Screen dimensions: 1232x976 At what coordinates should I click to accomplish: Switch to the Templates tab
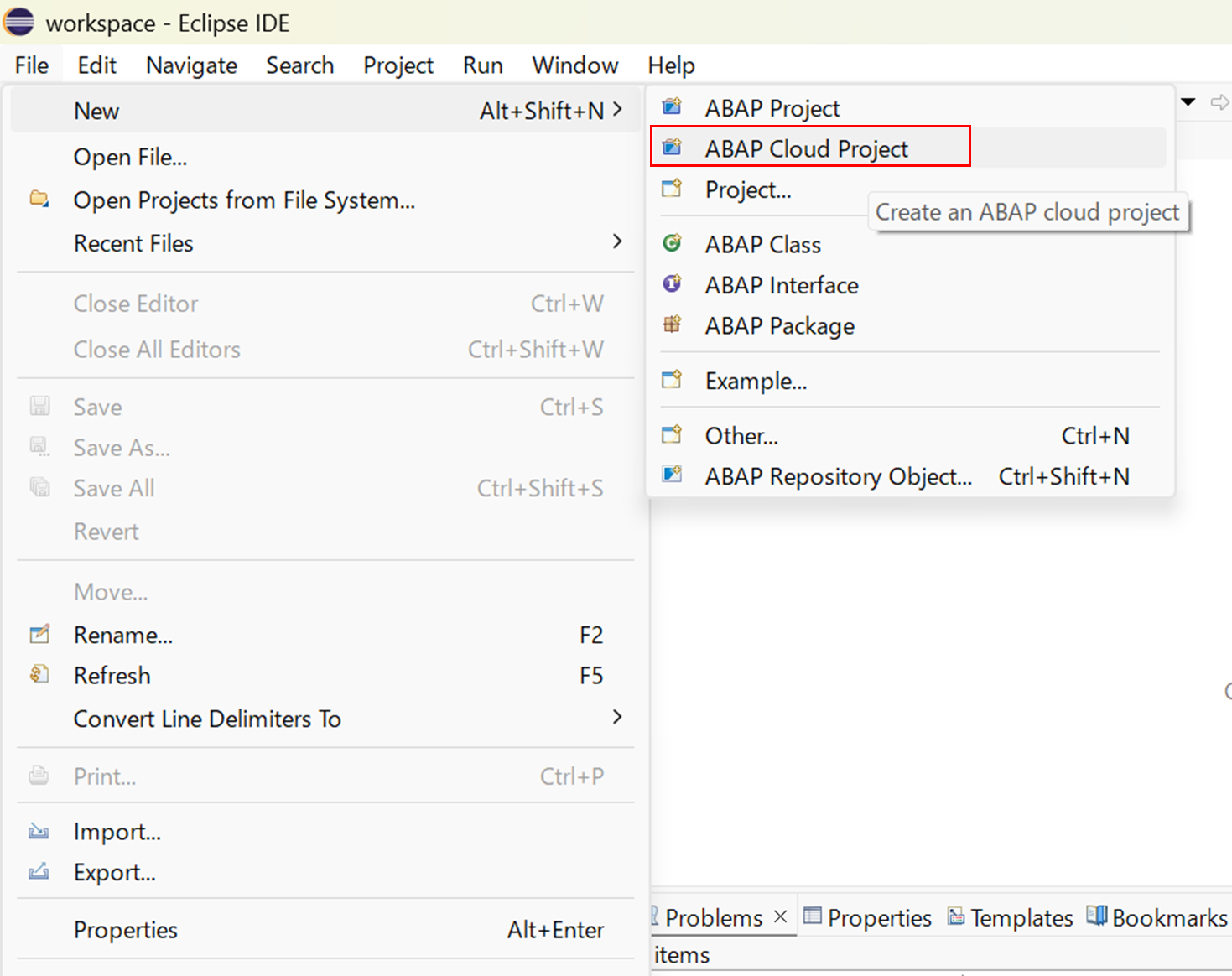[1020, 917]
